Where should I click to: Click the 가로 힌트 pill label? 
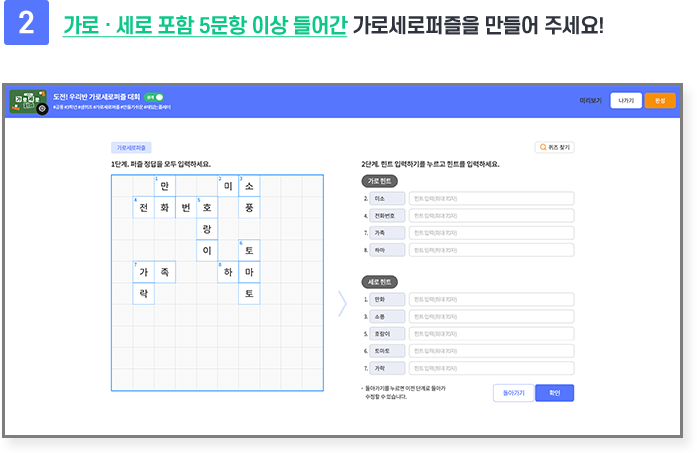tap(379, 181)
